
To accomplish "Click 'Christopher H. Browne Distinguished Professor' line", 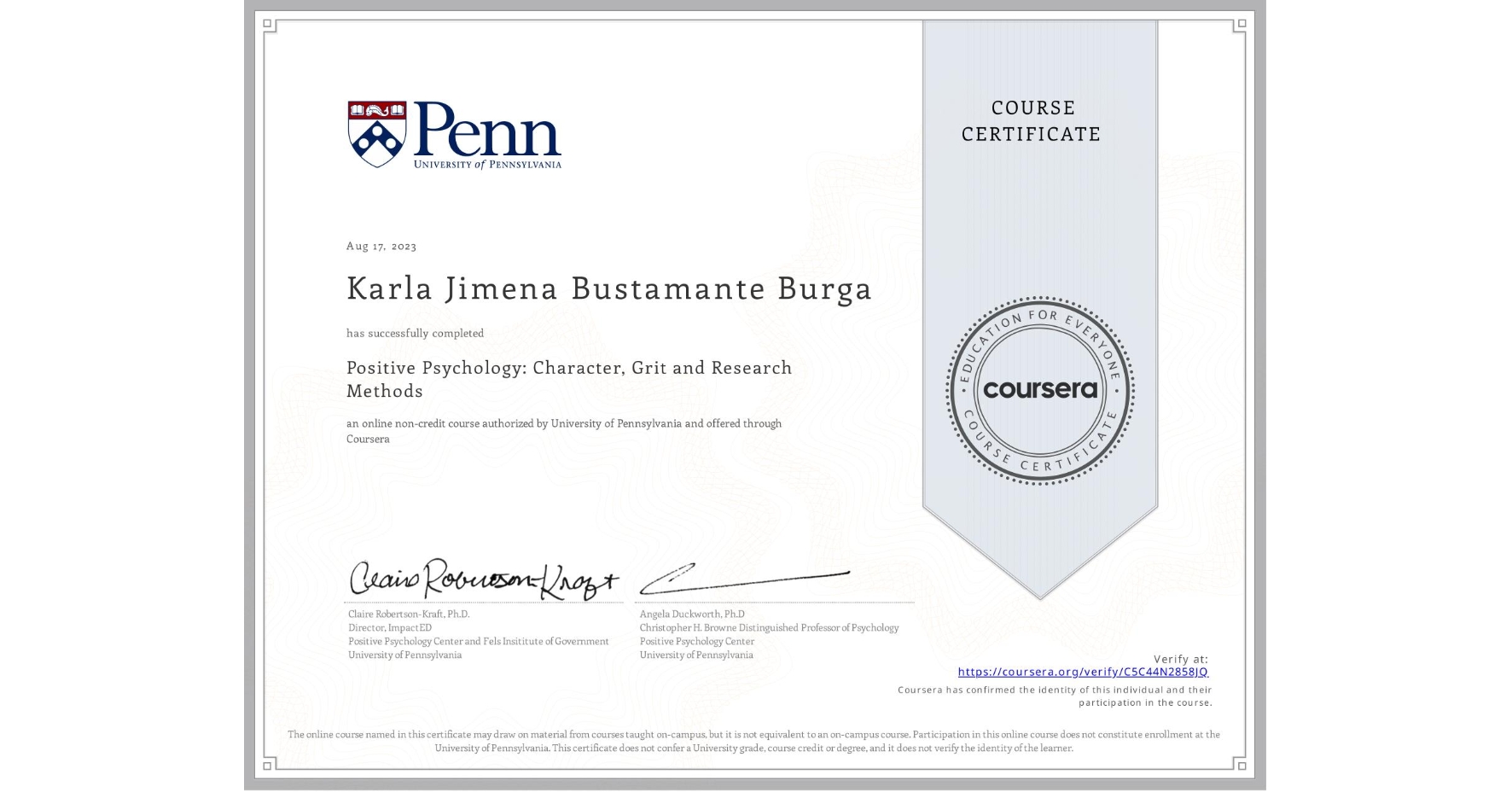I will (x=769, y=627).
